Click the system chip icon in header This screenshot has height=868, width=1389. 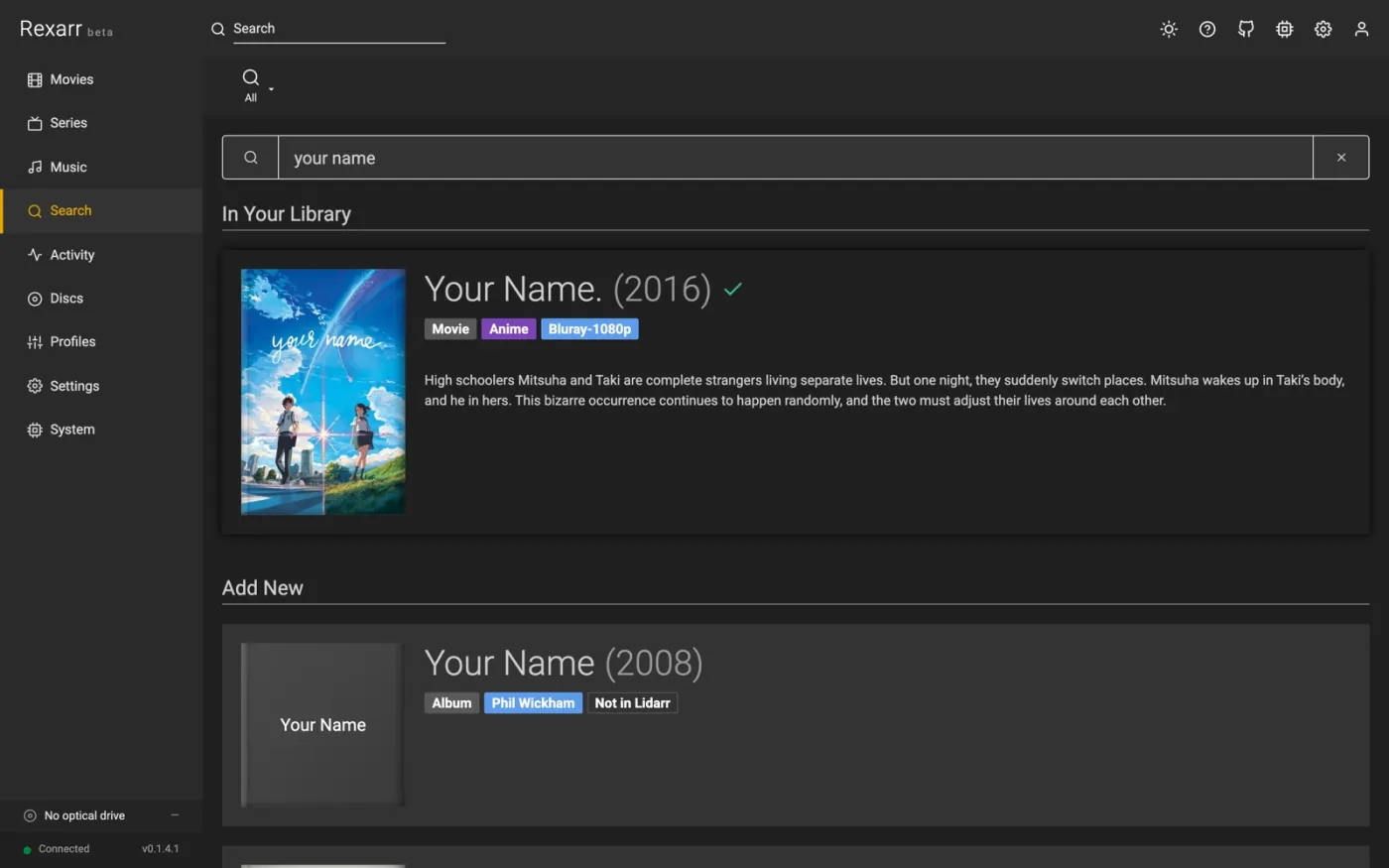pyautogui.click(x=1285, y=29)
